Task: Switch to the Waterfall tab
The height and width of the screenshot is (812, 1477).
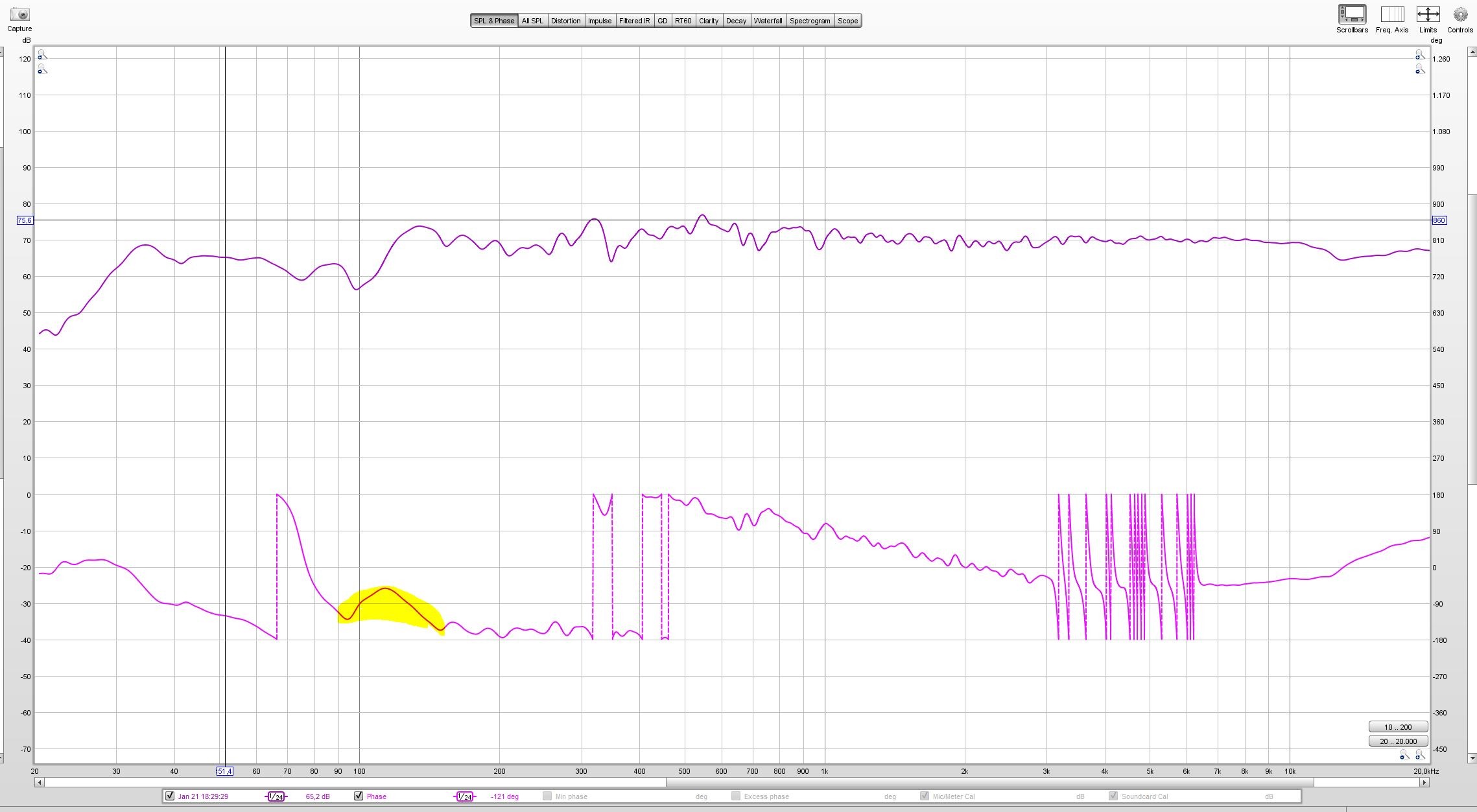Action: [768, 21]
